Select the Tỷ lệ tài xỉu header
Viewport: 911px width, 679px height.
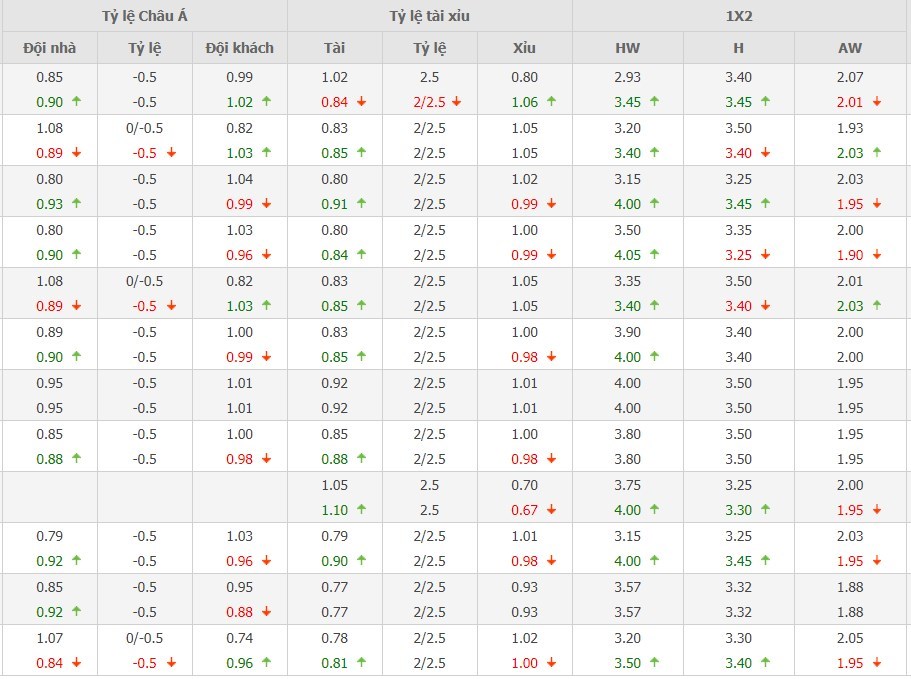(430, 17)
